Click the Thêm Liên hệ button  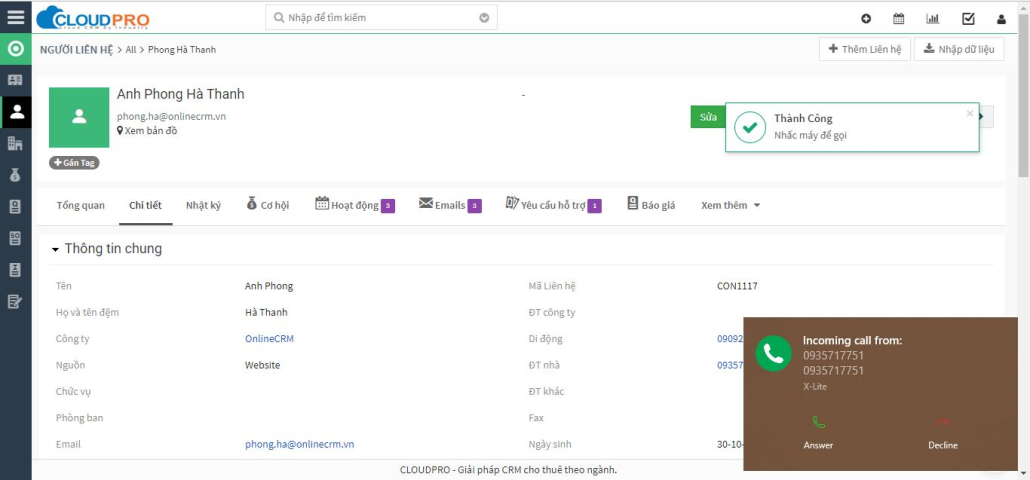pos(864,49)
